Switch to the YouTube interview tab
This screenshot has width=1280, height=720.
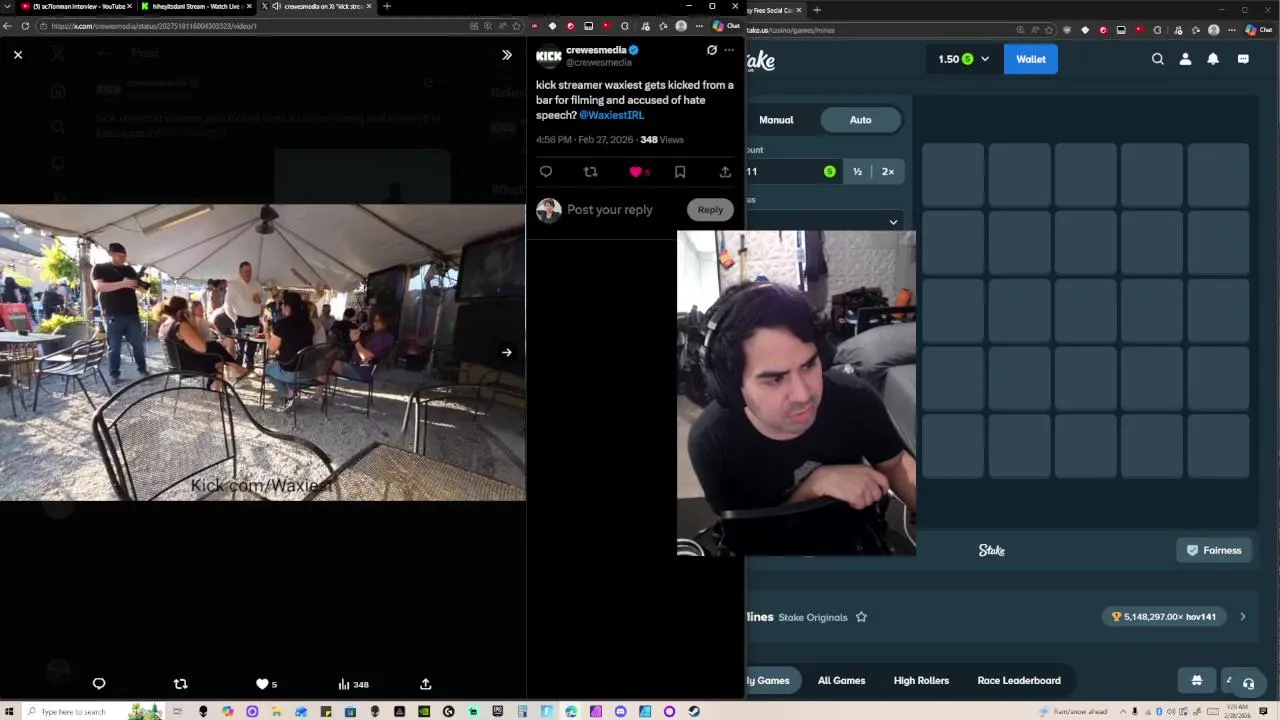tap(74, 6)
